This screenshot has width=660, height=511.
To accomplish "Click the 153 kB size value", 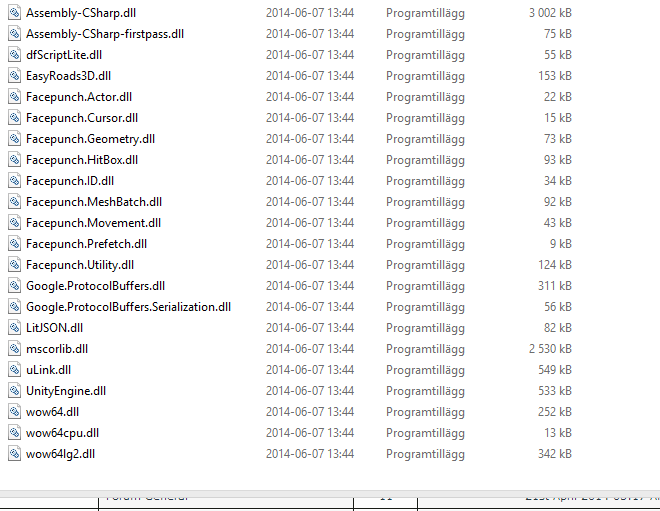I will coord(555,76).
